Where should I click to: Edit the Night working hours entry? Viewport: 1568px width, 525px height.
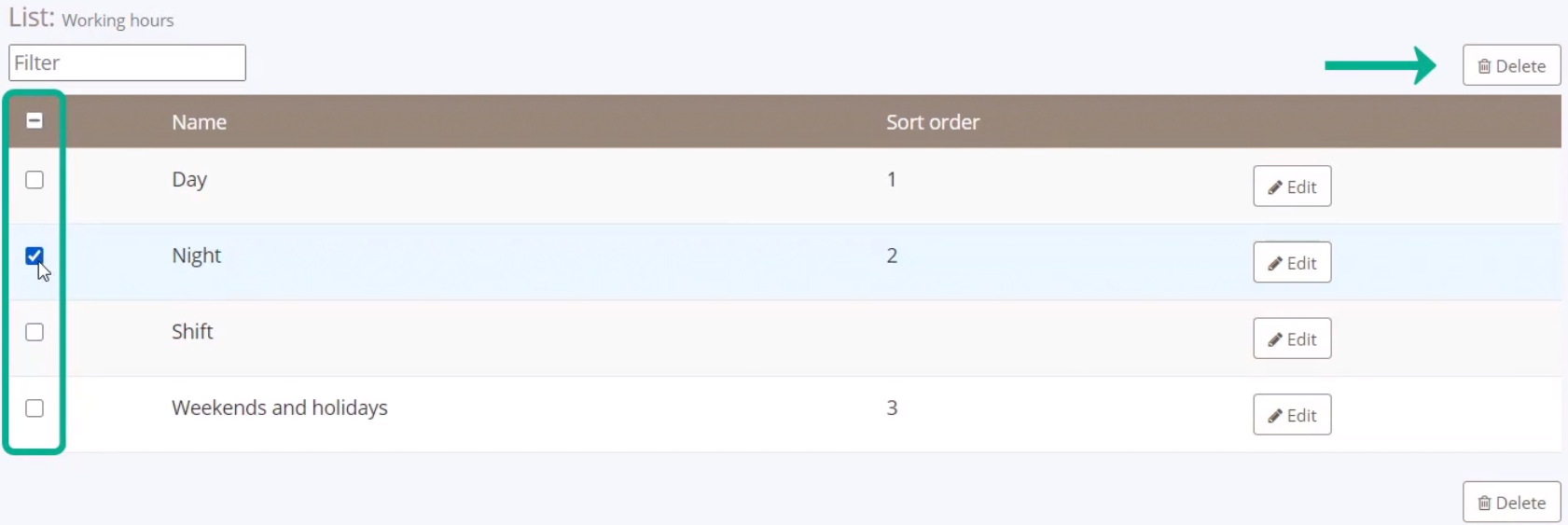tap(1292, 263)
